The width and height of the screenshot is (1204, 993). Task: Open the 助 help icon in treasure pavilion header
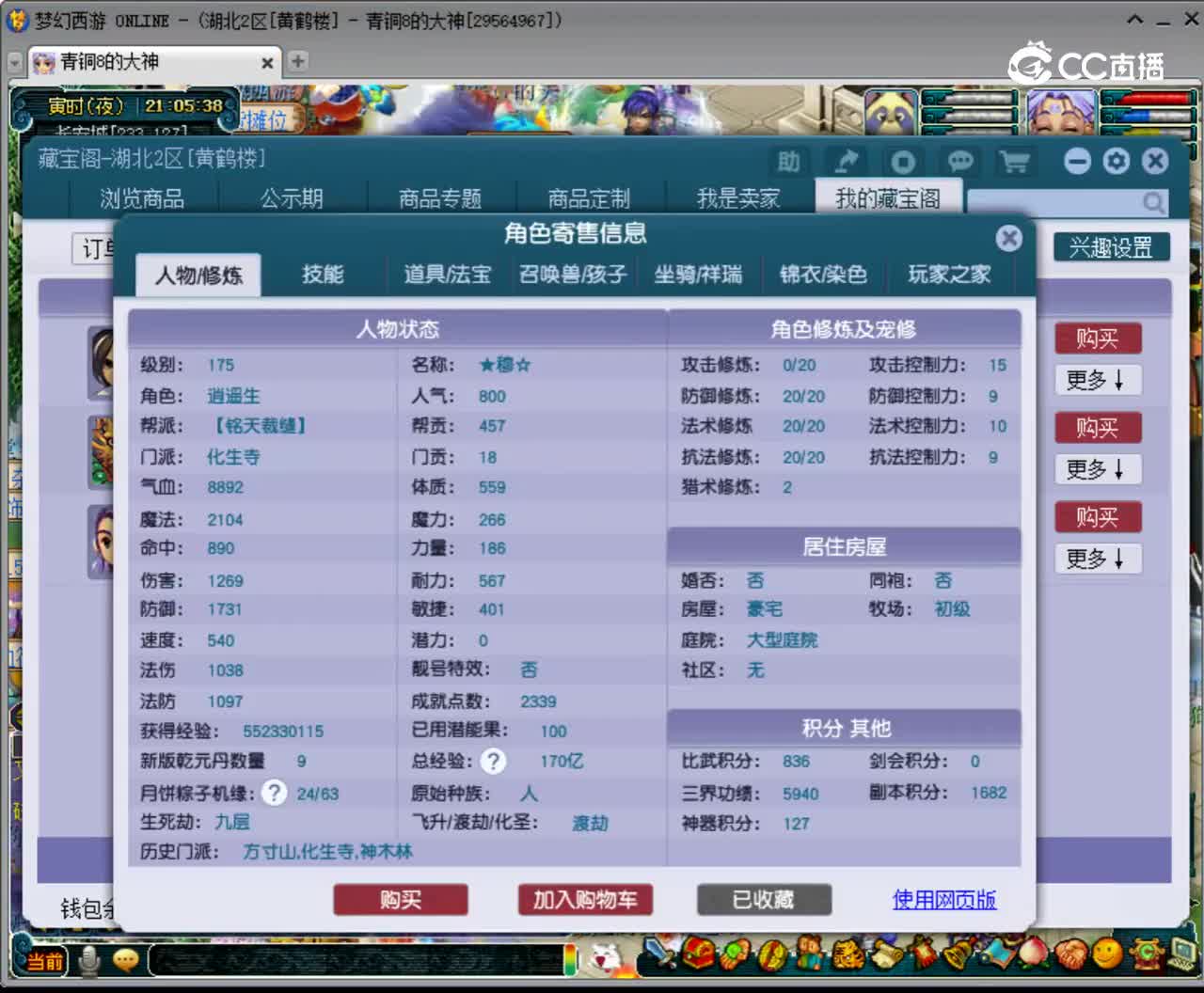tap(788, 162)
